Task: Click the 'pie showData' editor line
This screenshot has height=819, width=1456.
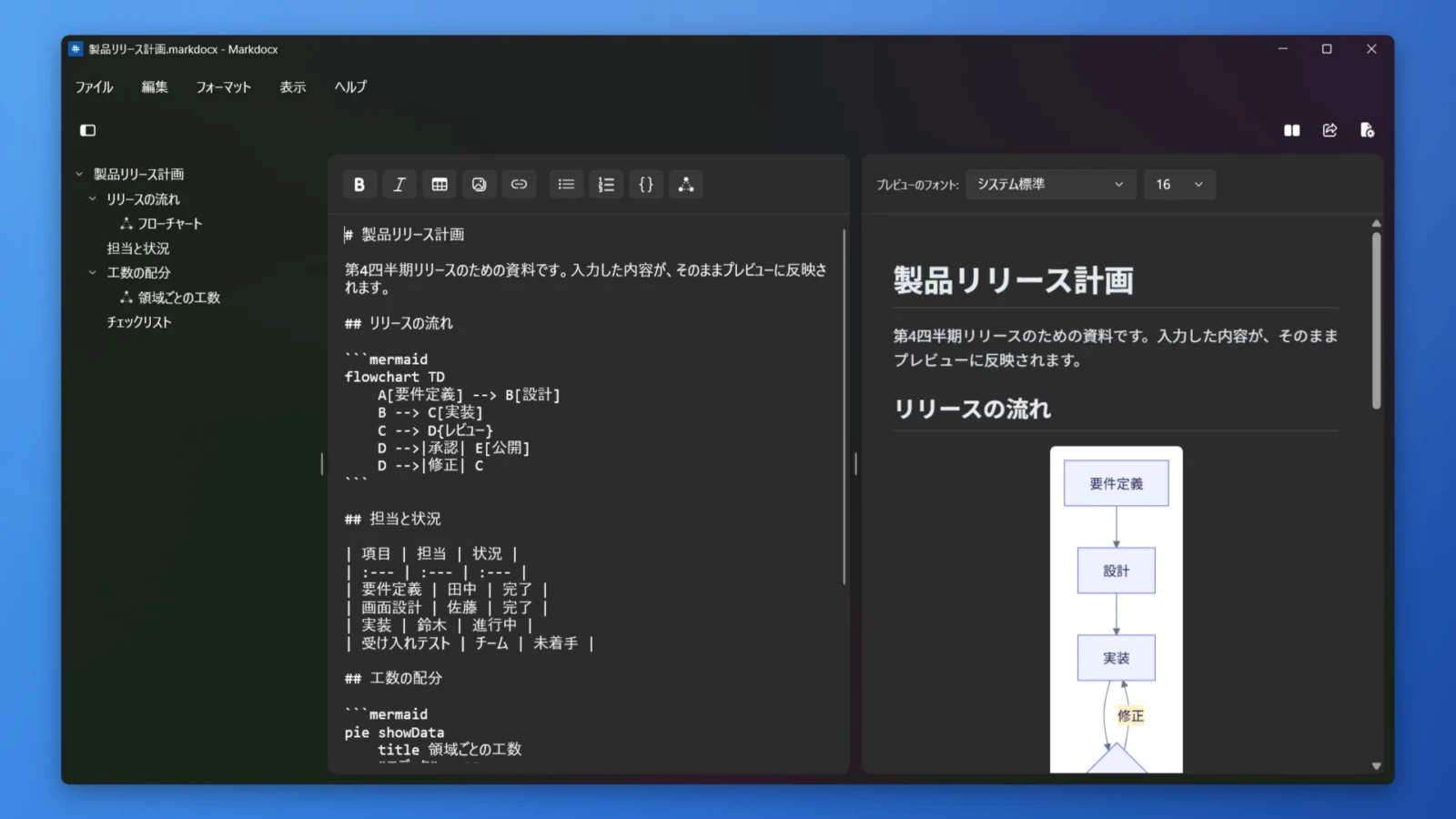Action: (395, 733)
